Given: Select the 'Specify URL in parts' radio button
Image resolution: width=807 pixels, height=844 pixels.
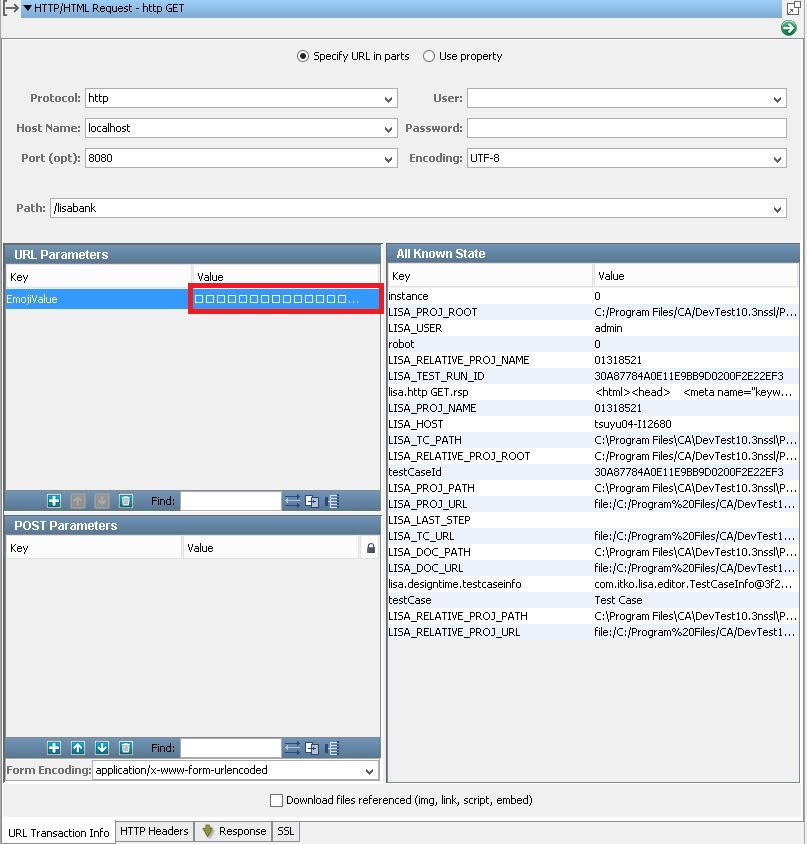Looking at the screenshot, I should coord(303,57).
